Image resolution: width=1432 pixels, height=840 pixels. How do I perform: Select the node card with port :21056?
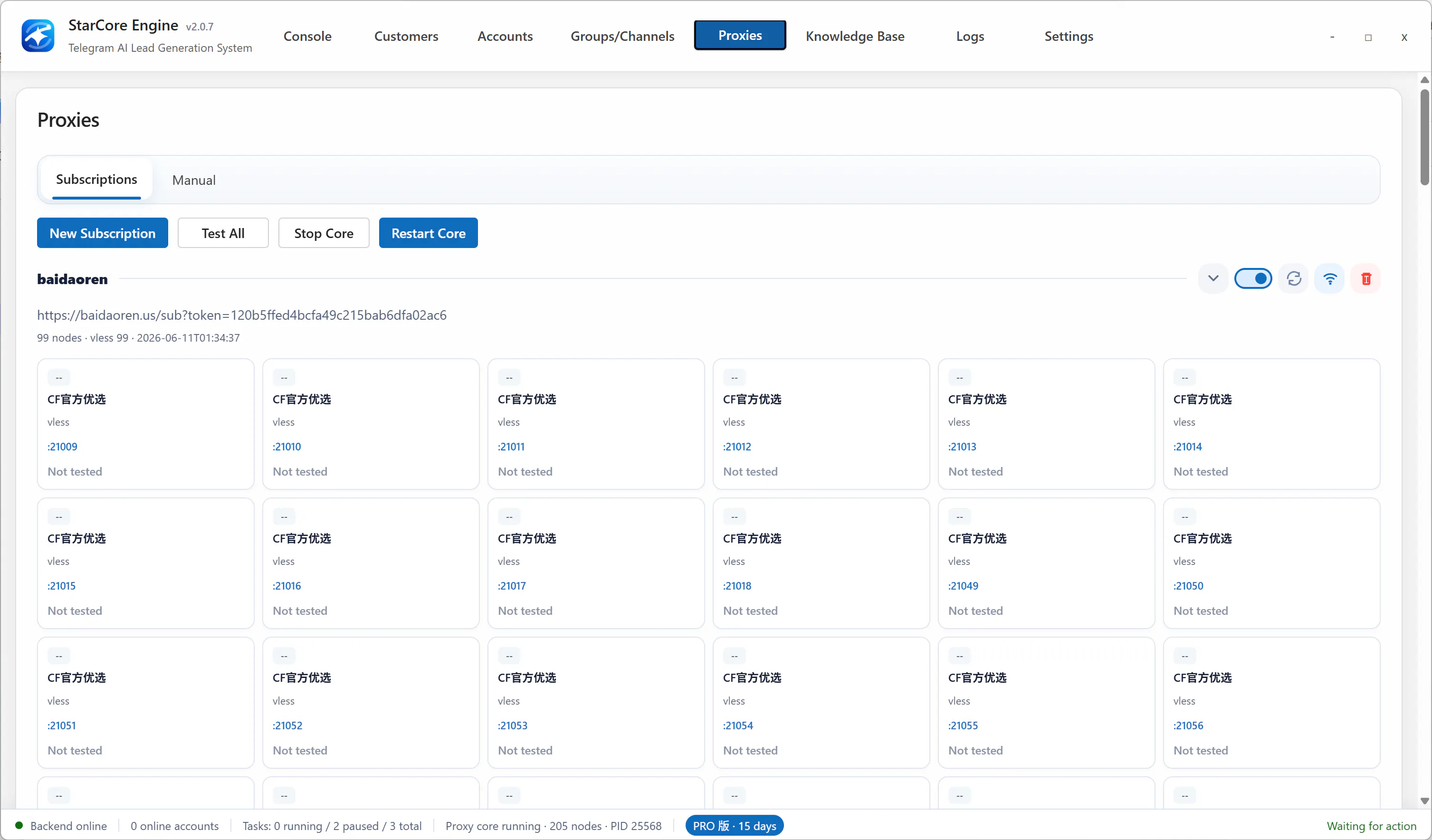tap(1272, 703)
